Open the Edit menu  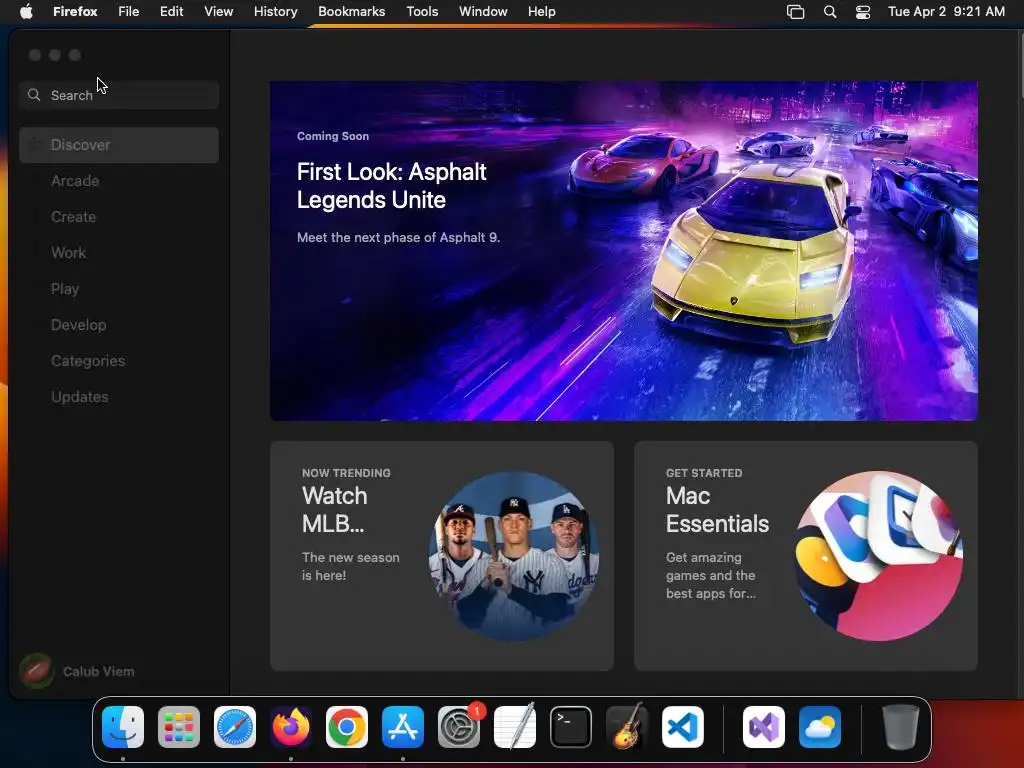click(171, 12)
